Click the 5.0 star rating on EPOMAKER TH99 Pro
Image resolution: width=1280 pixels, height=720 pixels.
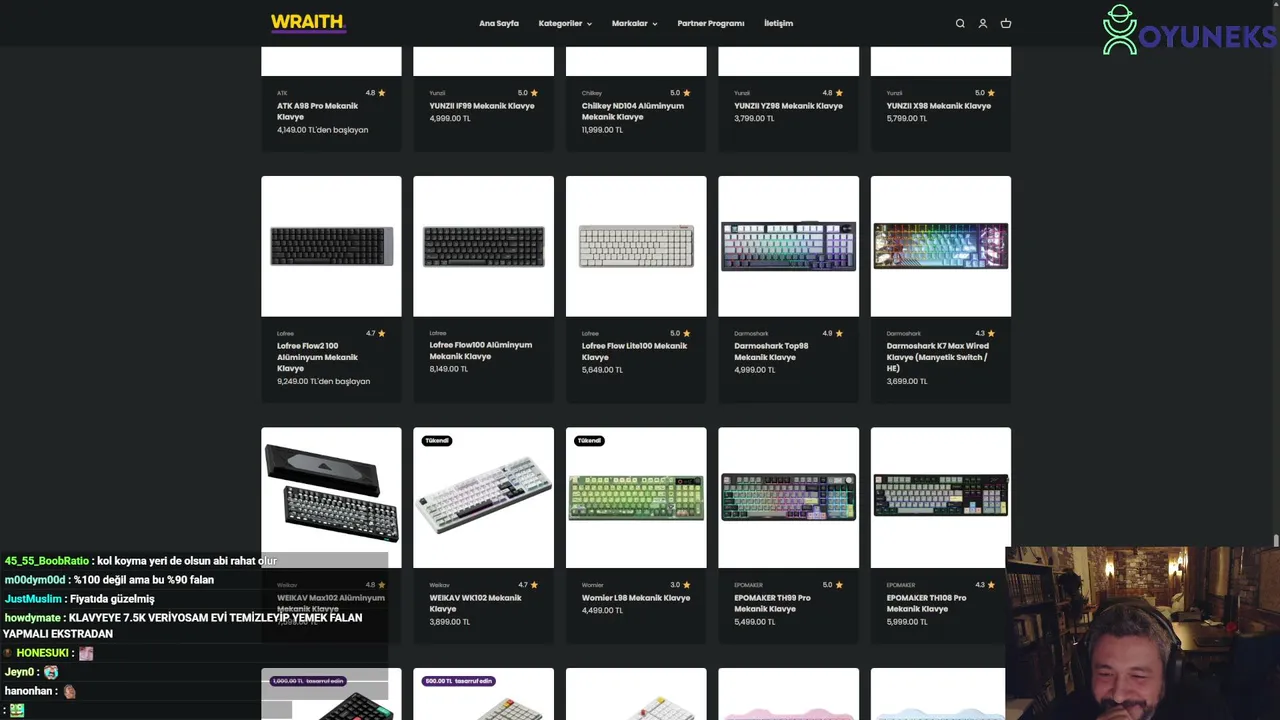click(833, 585)
